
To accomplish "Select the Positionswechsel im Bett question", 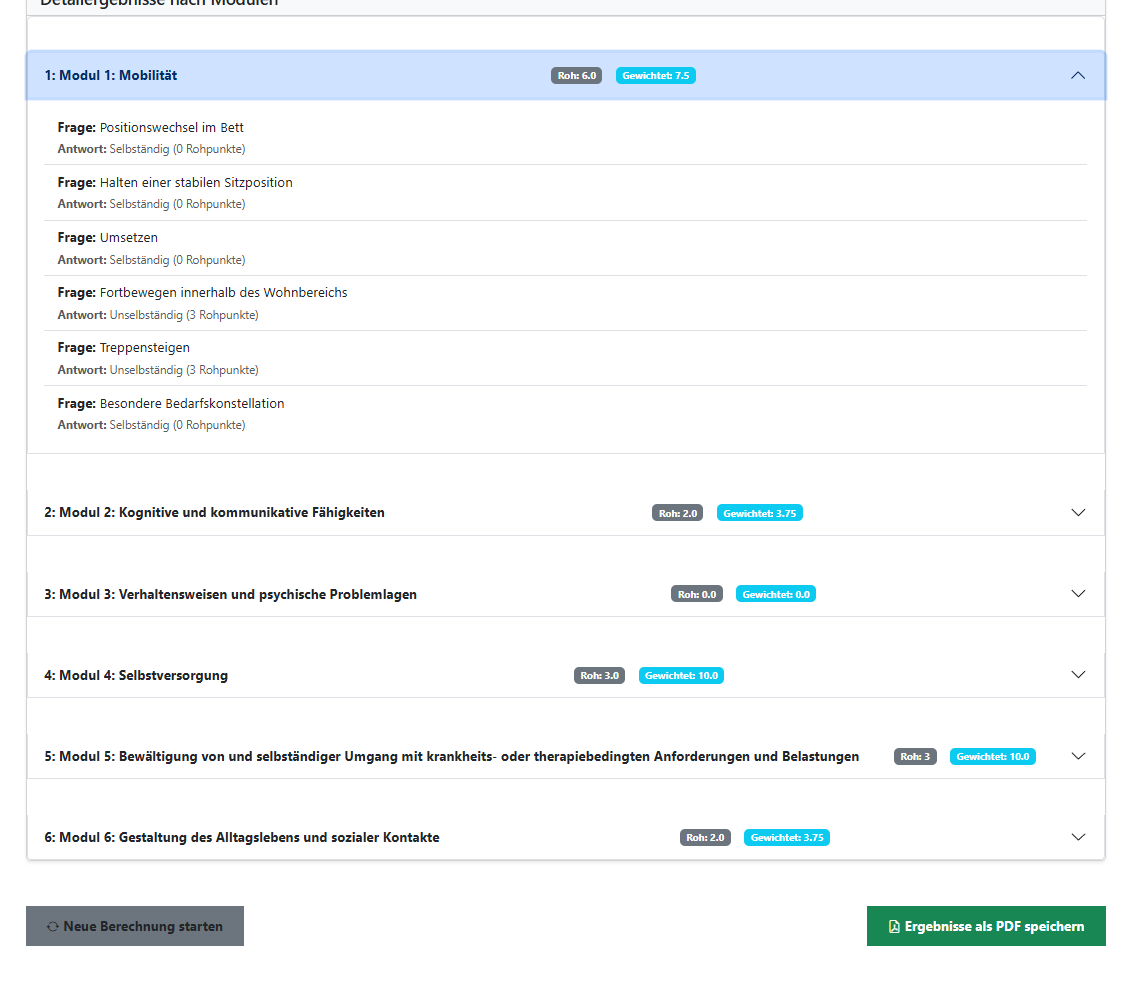I will pos(171,128).
